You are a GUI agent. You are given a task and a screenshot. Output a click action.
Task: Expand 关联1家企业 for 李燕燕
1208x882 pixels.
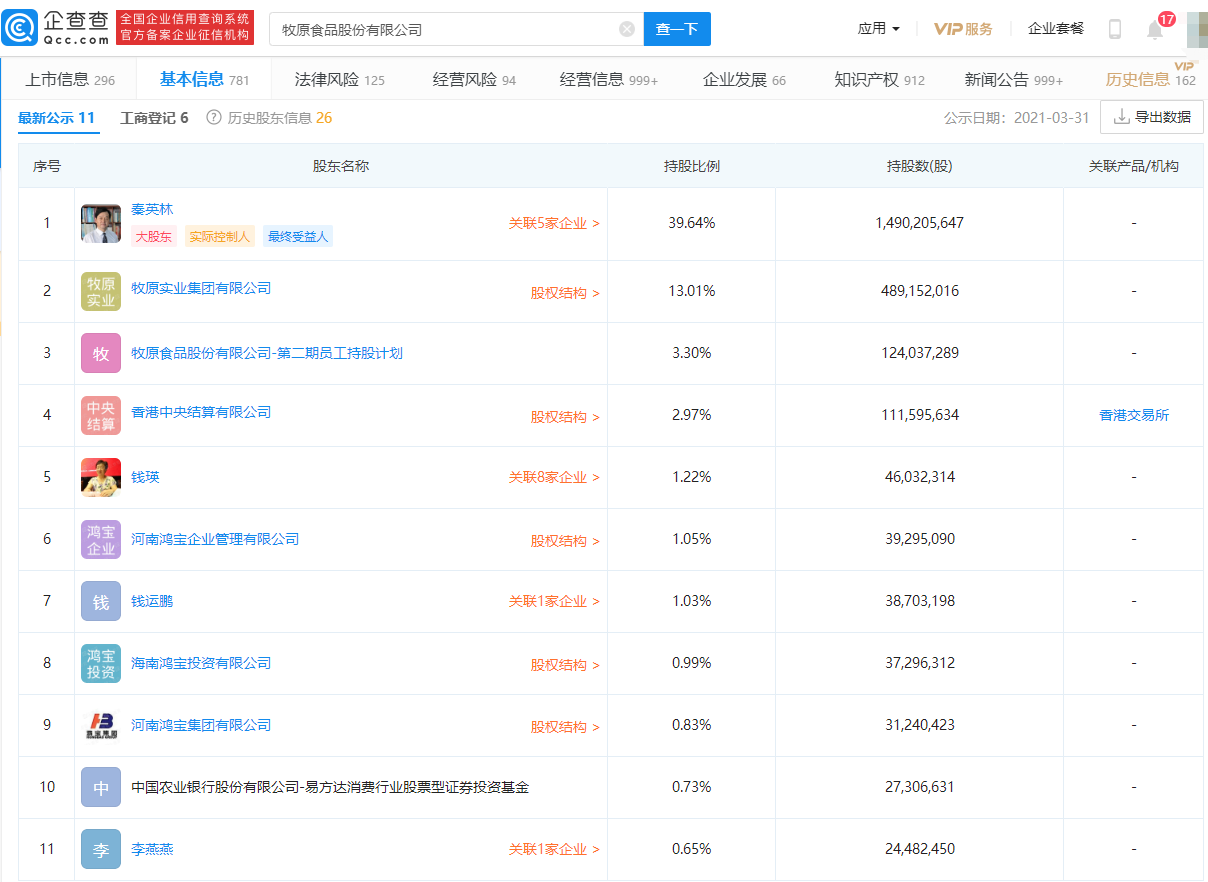(x=554, y=850)
